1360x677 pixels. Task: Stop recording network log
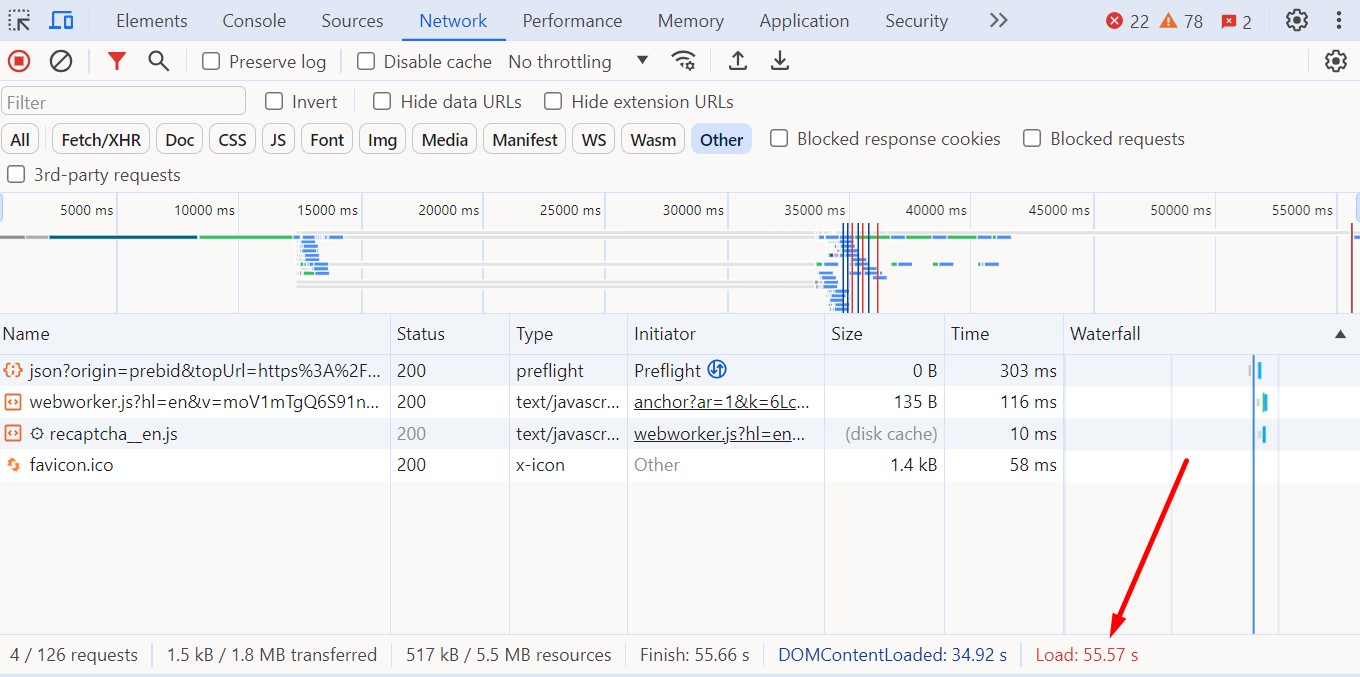click(x=19, y=61)
